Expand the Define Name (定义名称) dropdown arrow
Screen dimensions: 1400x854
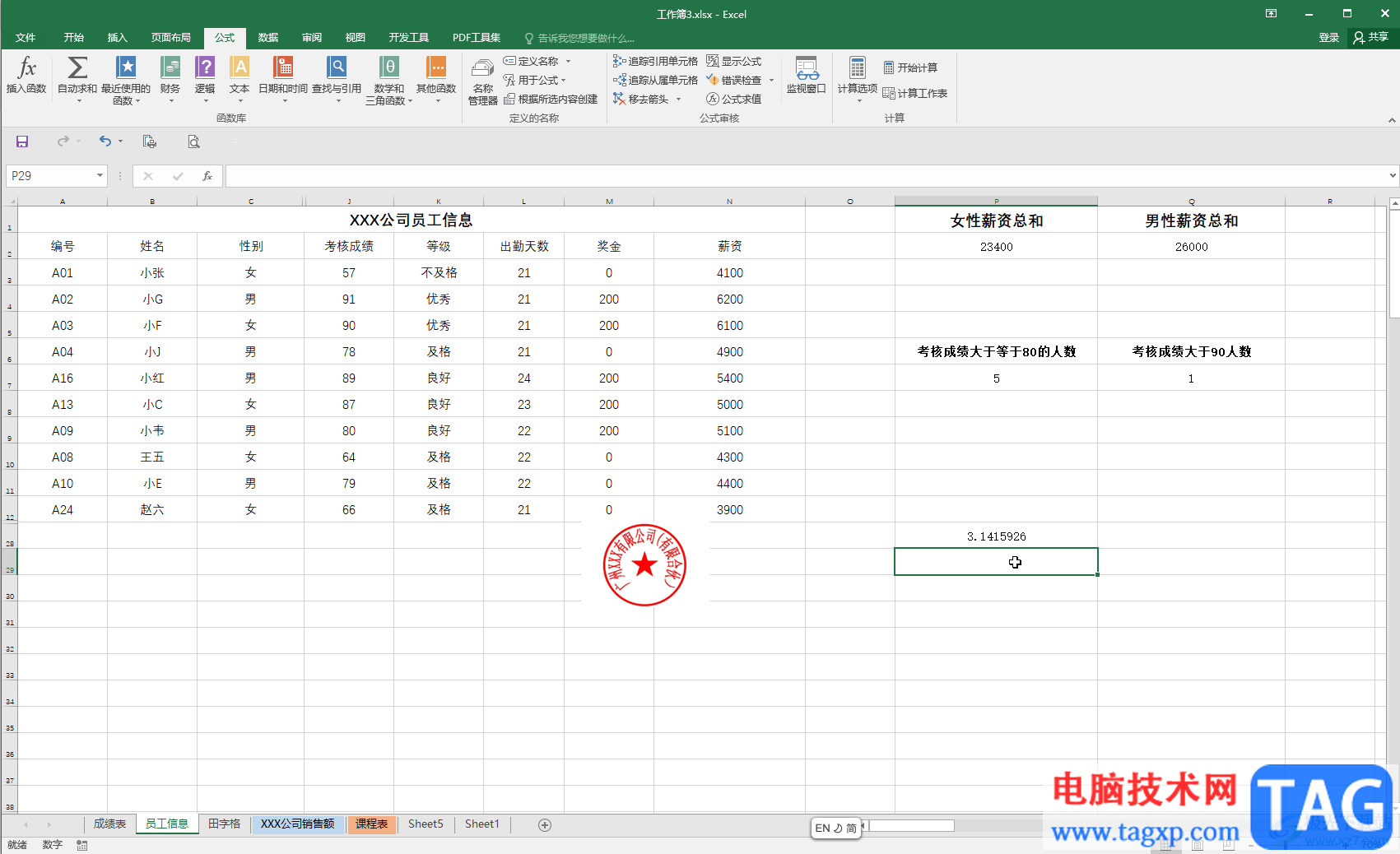click(x=568, y=61)
